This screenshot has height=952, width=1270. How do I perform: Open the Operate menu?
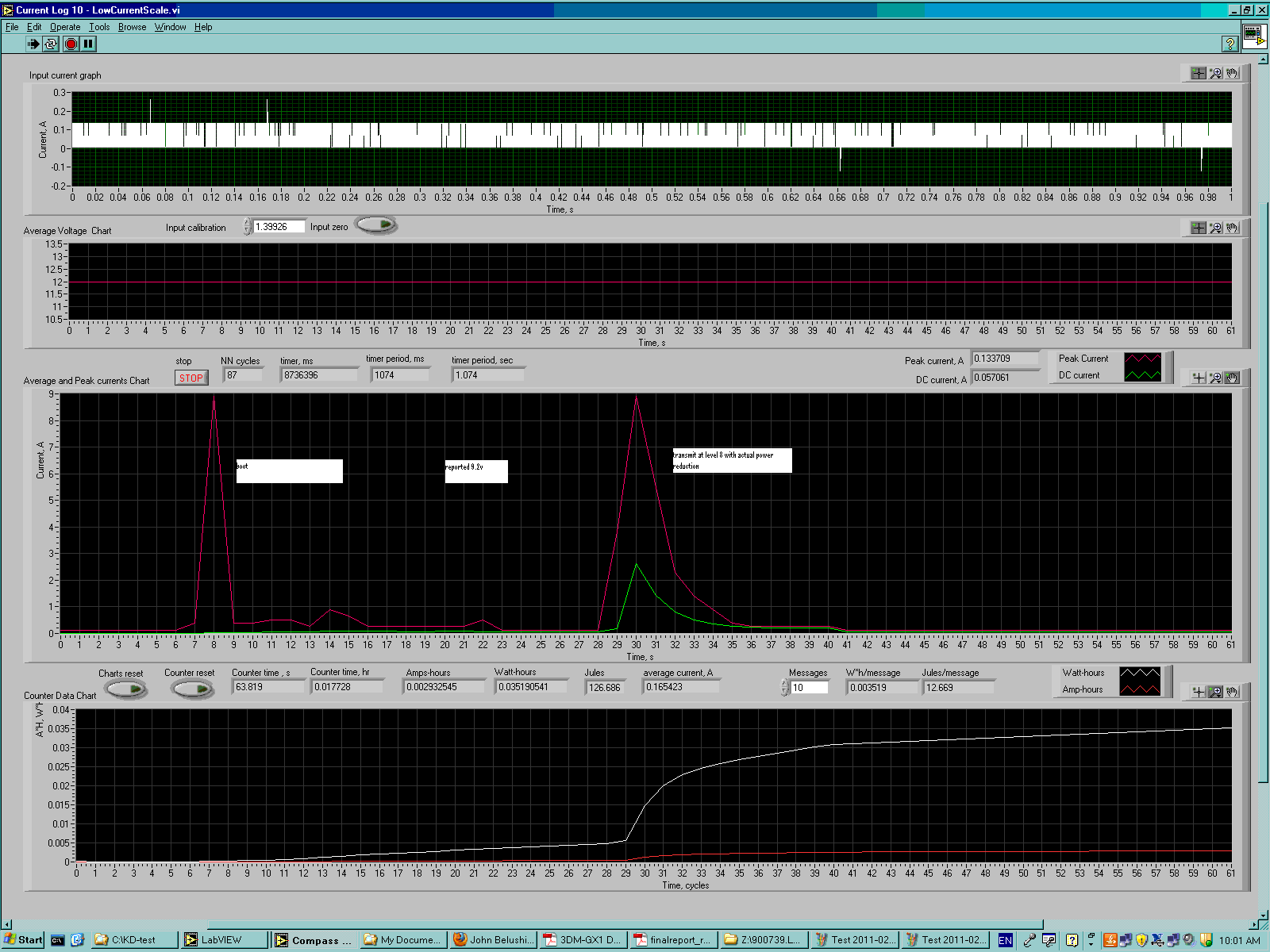point(65,27)
